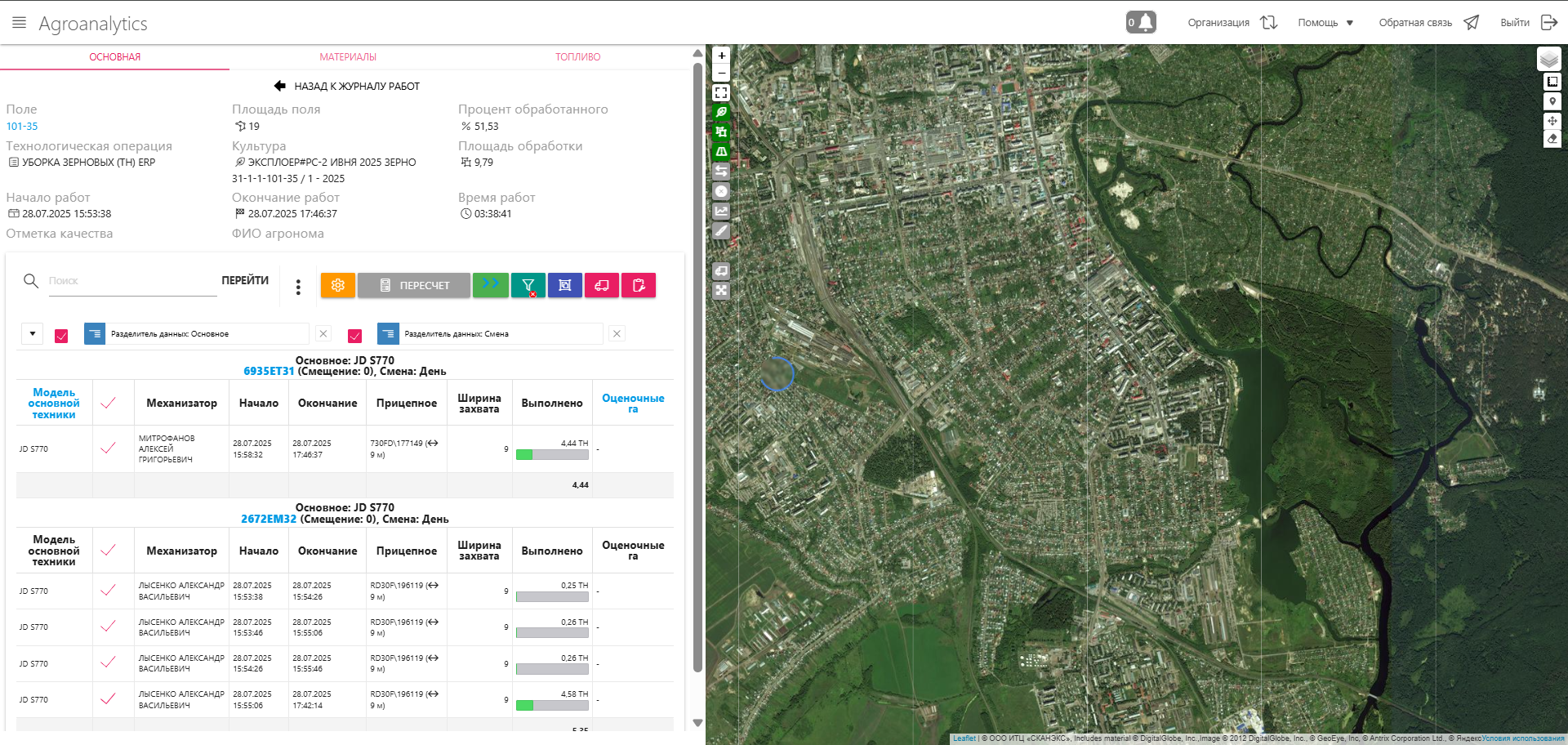Expand the Помощь dropdown menu

tap(1325, 23)
